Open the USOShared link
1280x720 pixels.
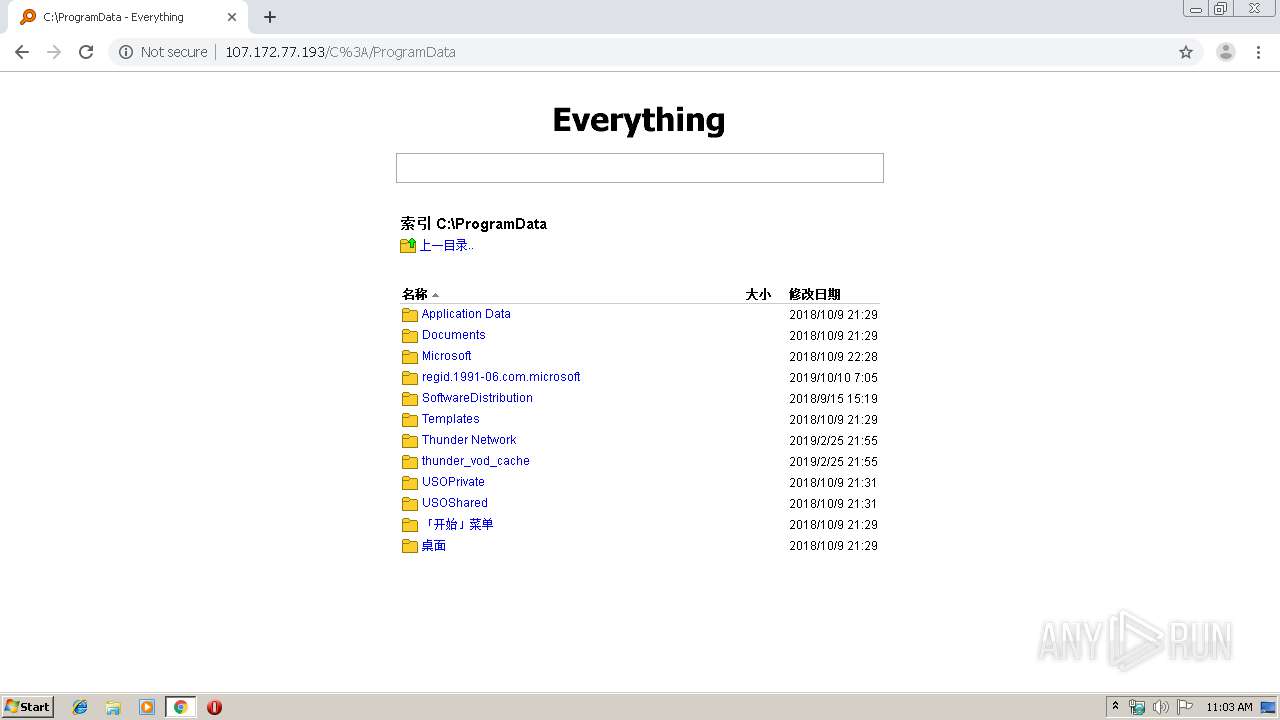[x=455, y=503]
